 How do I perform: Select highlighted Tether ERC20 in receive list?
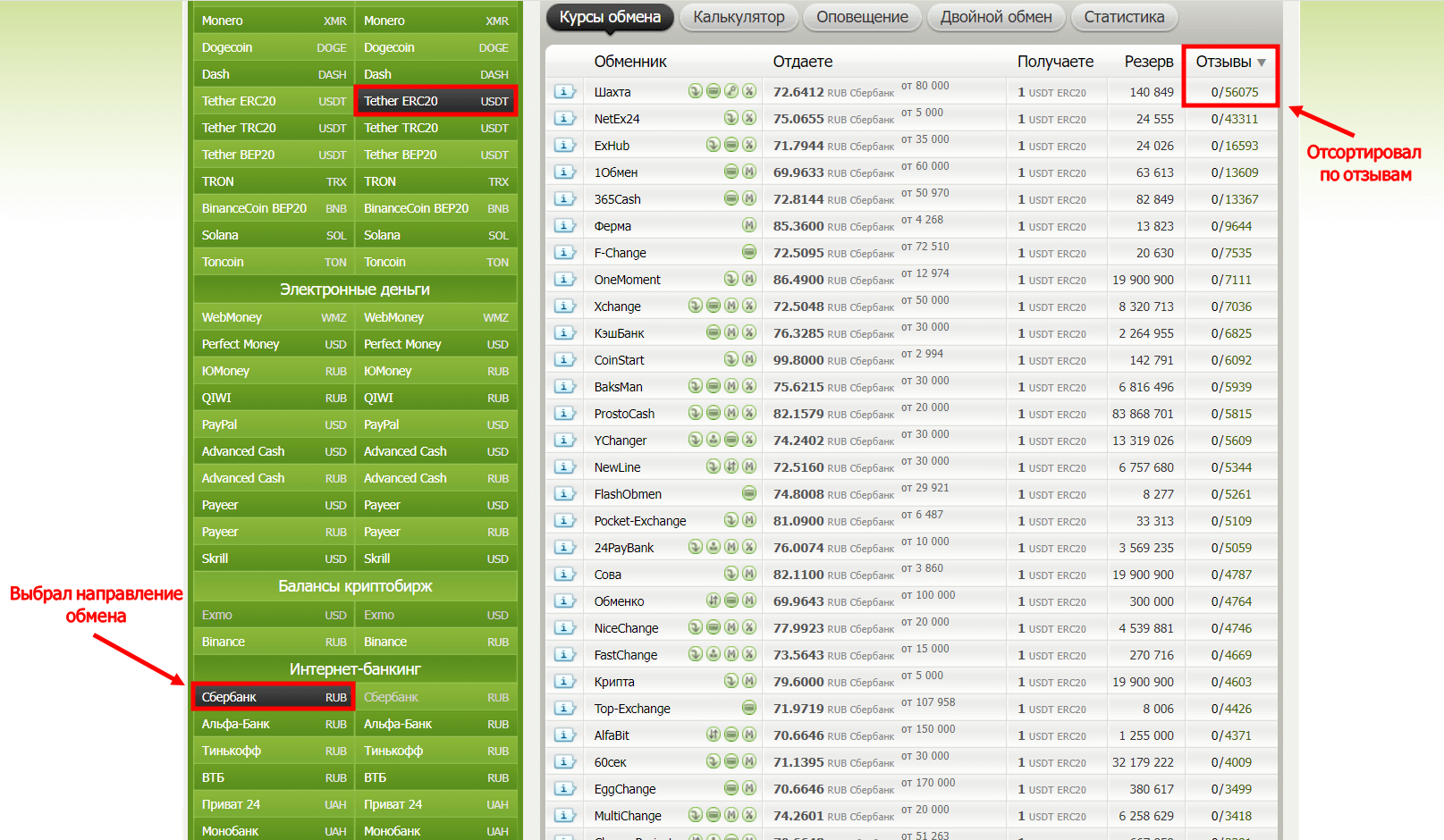click(x=436, y=101)
